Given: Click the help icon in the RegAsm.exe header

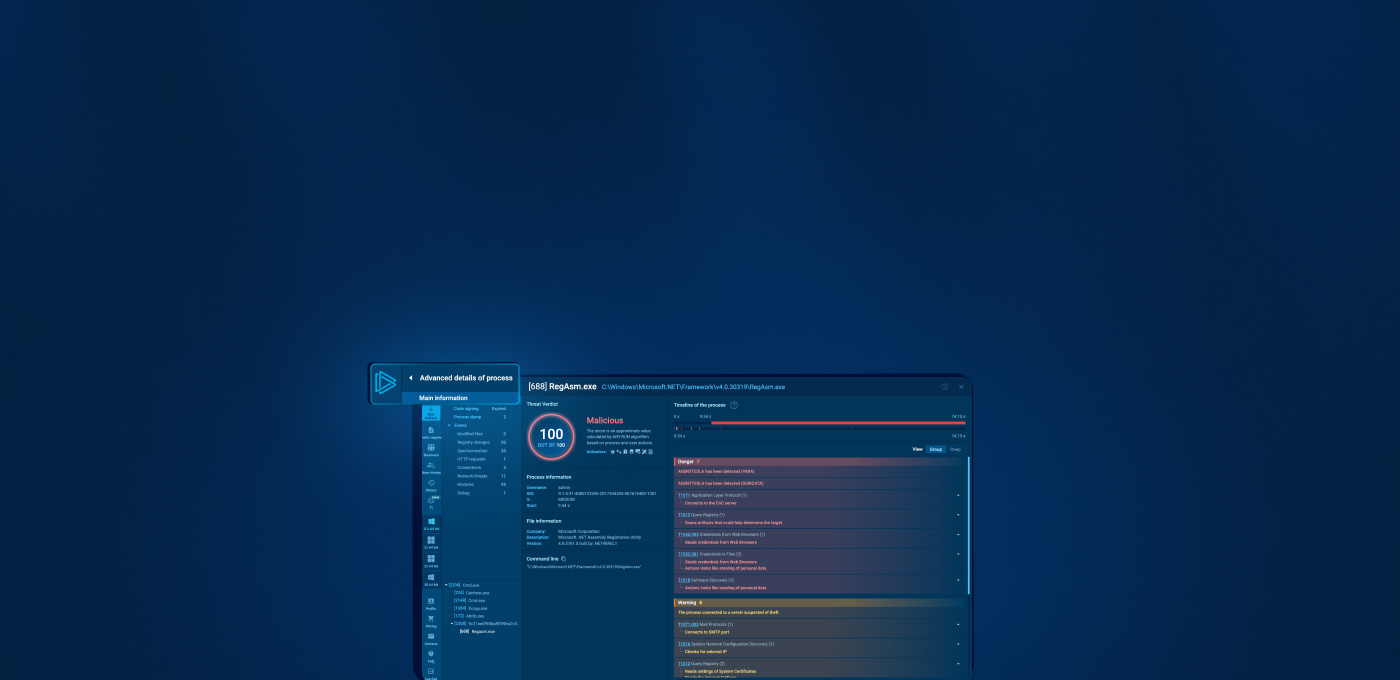Looking at the screenshot, I should [944, 387].
